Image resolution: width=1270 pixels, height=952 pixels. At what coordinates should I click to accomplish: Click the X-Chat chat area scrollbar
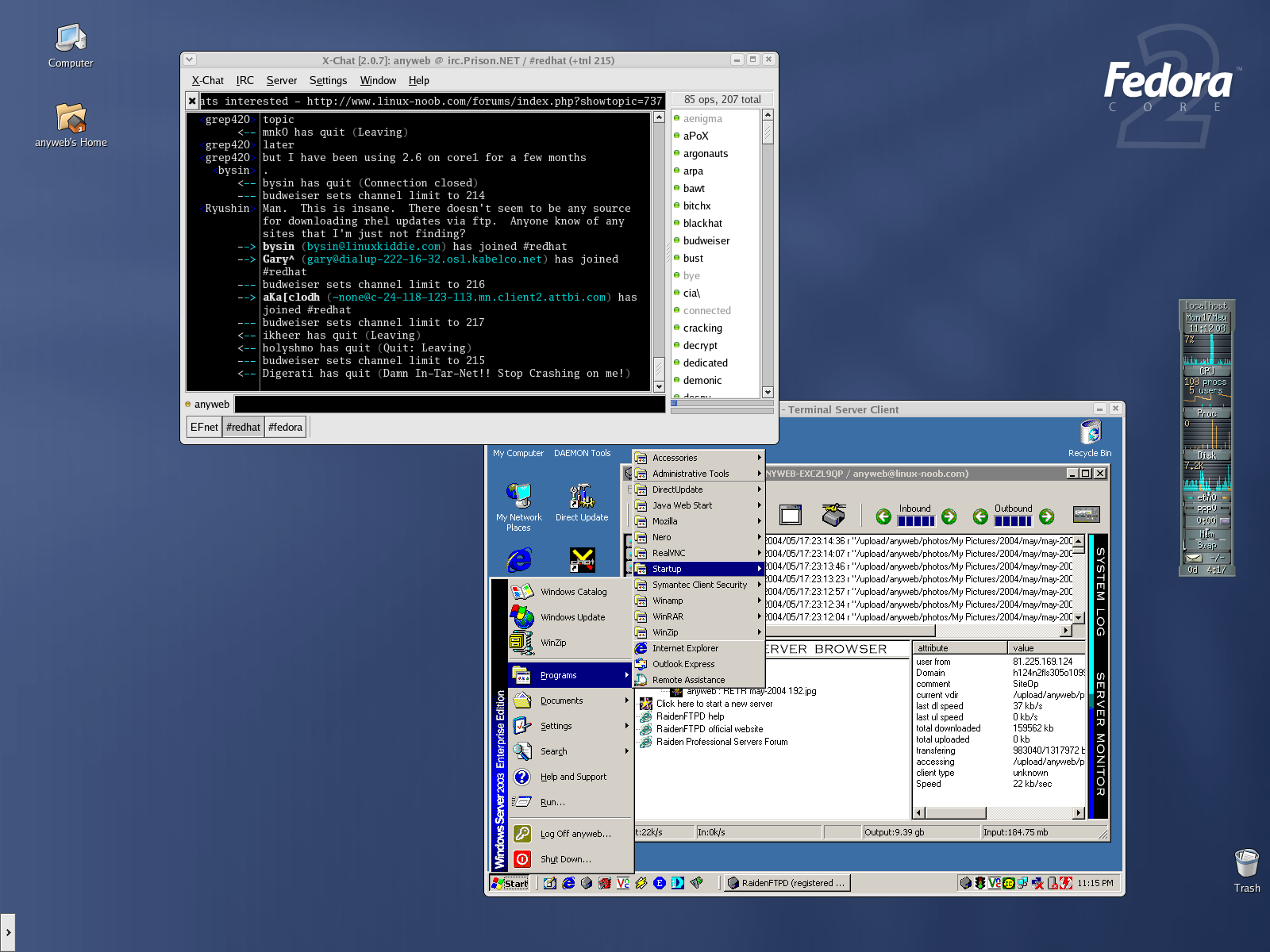[659, 251]
